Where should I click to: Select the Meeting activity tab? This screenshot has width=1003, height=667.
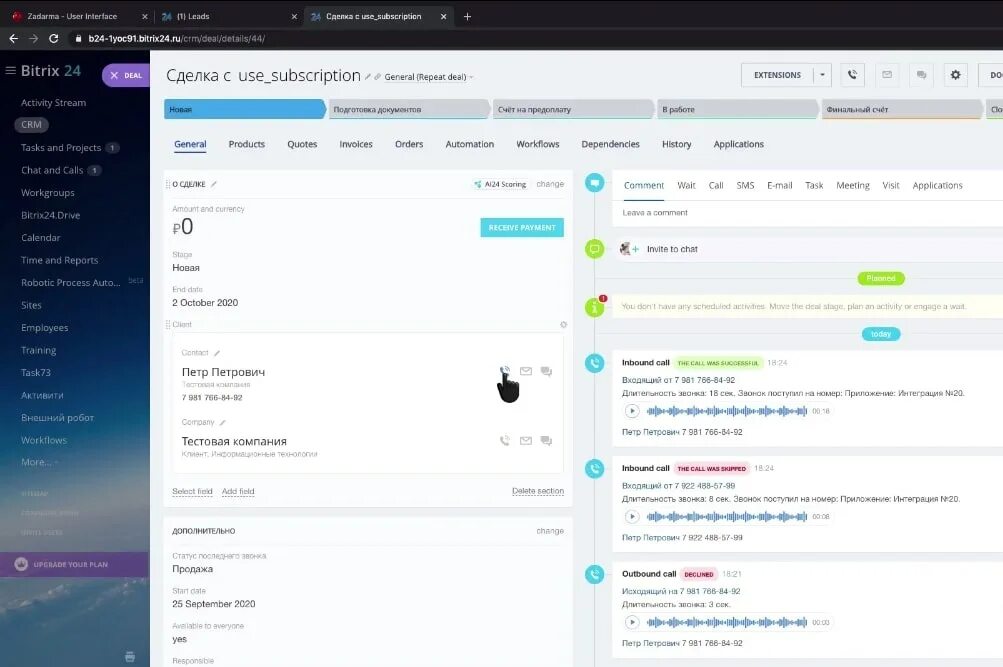pyautogui.click(x=853, y=185)
